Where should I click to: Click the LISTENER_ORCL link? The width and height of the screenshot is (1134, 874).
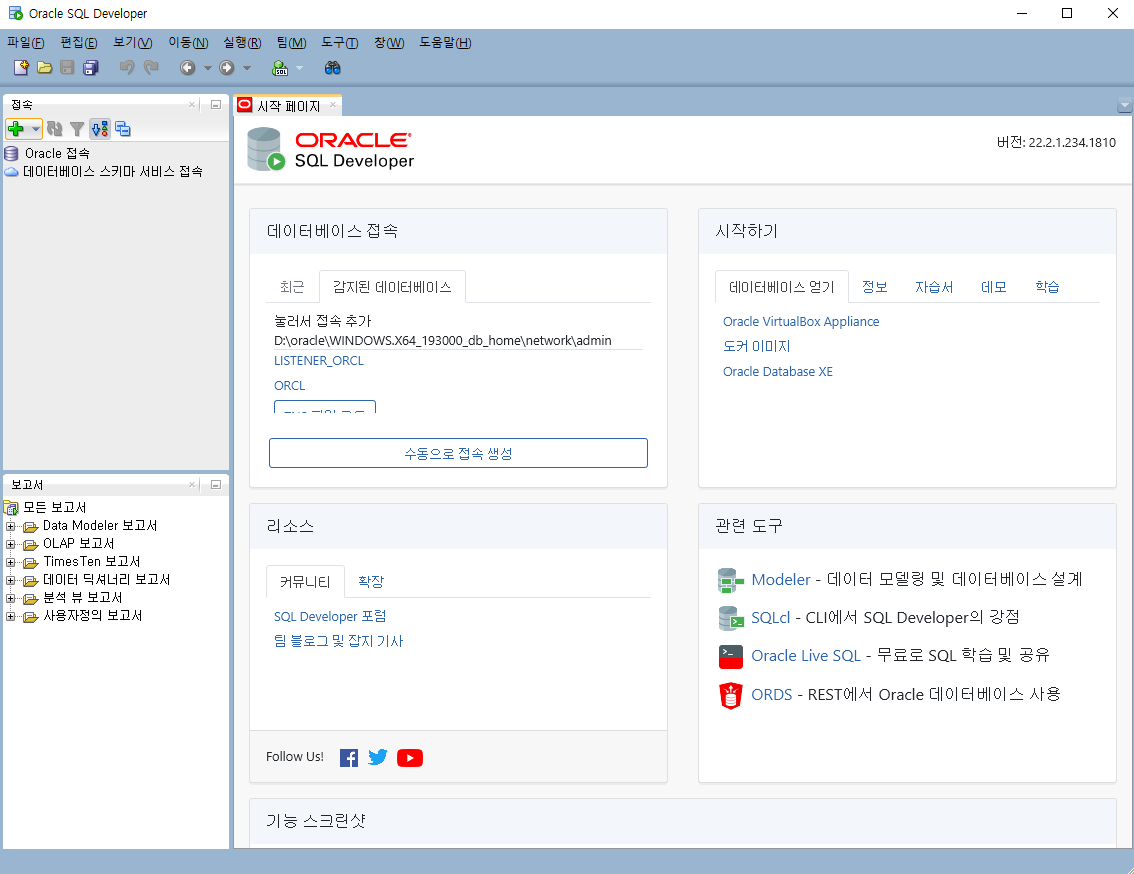tap(319, 360)
